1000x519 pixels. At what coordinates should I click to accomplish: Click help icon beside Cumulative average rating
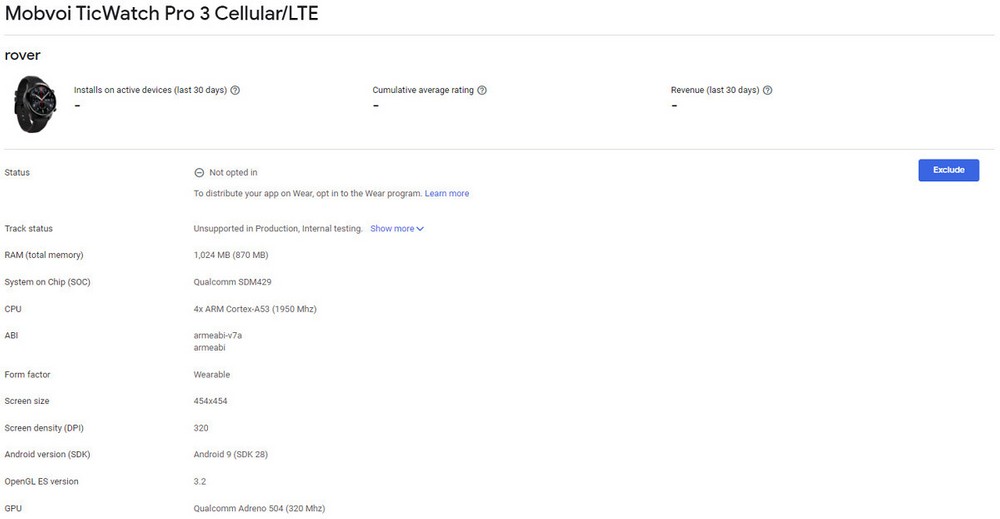pyautogui.click(x=482, y=90)
